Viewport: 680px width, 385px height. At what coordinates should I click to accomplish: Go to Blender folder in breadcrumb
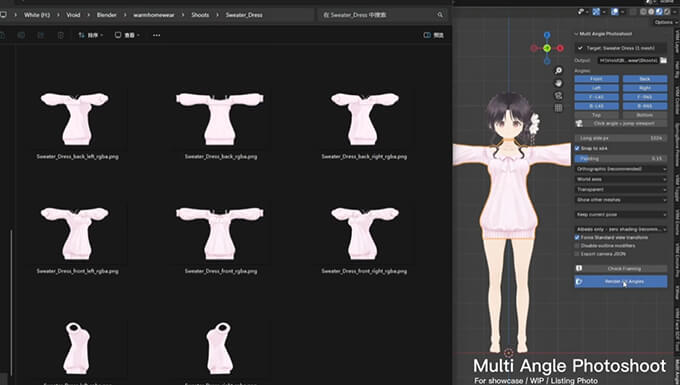(107, 15)
